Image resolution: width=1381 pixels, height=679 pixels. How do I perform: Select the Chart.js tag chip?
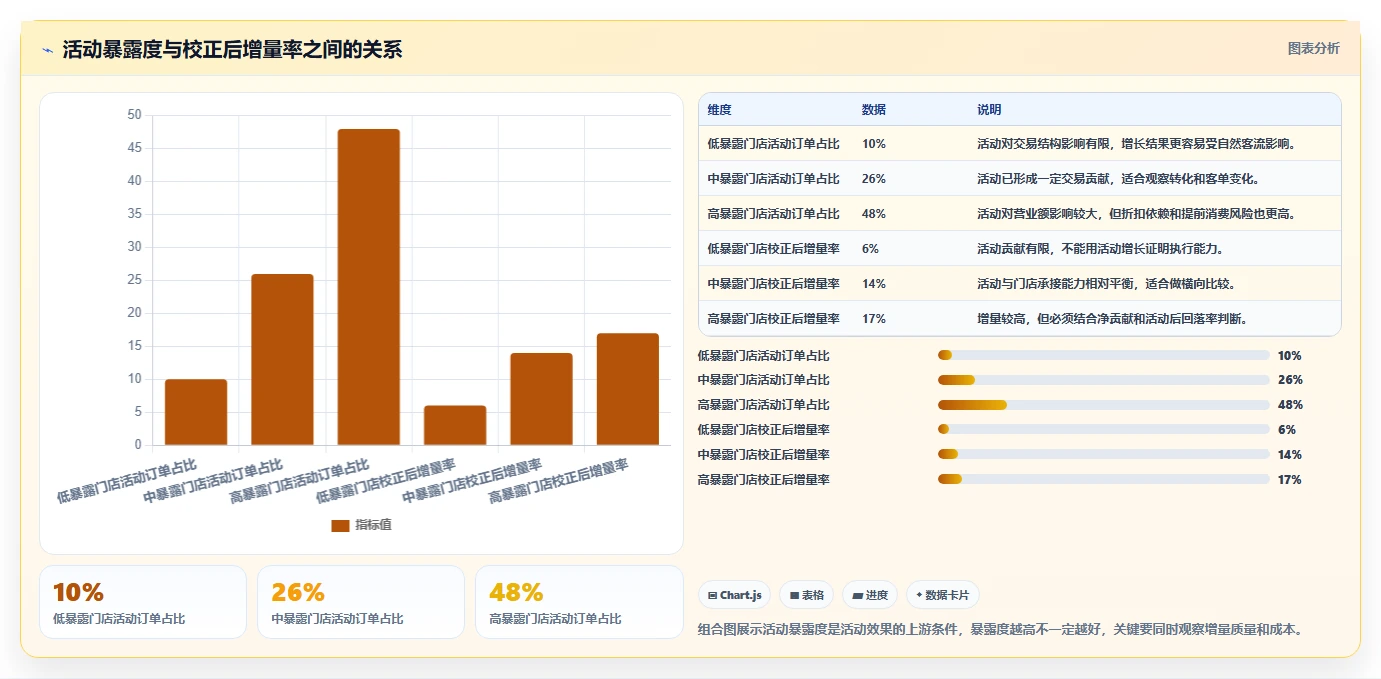point(735,595)
